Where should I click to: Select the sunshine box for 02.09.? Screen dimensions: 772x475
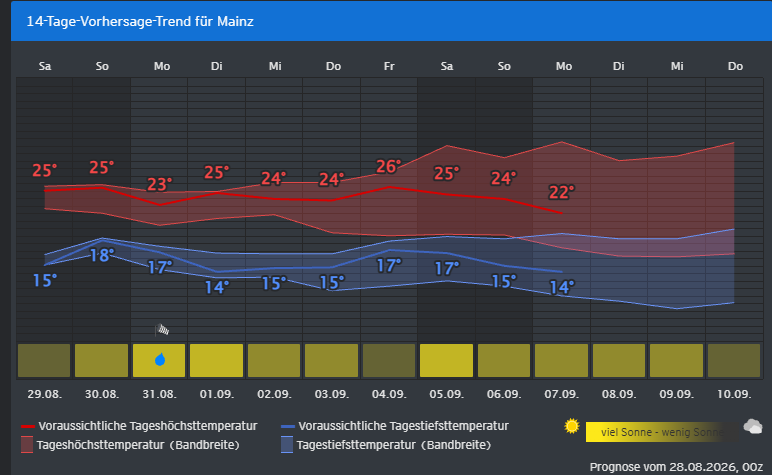[274, 361]
